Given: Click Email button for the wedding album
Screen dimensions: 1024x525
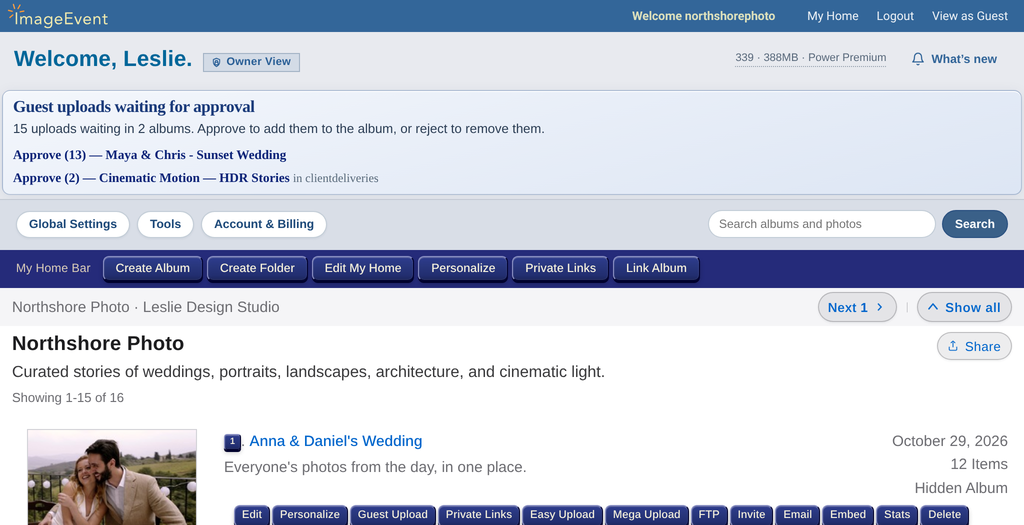Looking at the screenshot, I should point(797,515).
